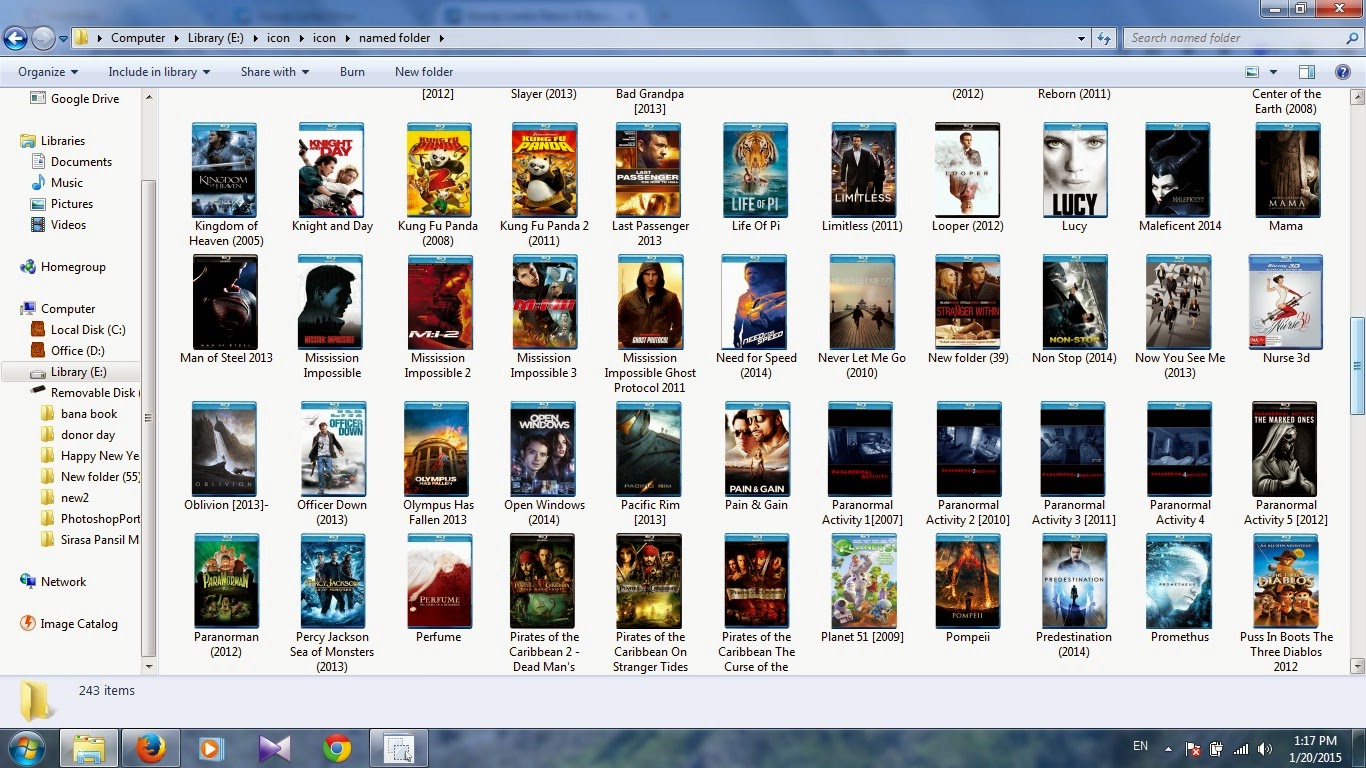Toggle the preview pane button

(x=1307, y=72)
